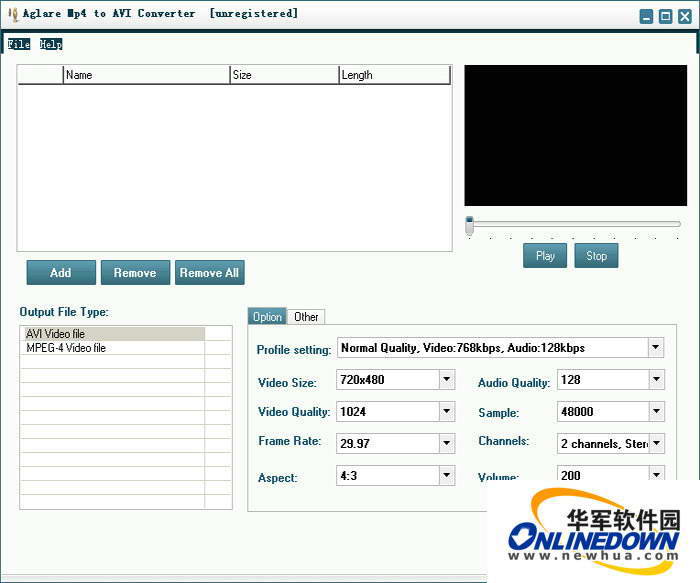
Task: Open the Audio Quality dropdown
Action: pos(656,379)
